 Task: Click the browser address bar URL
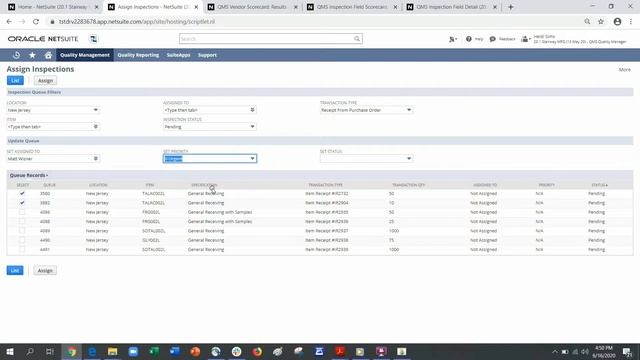pyautogui.click(x=137, y=22)
